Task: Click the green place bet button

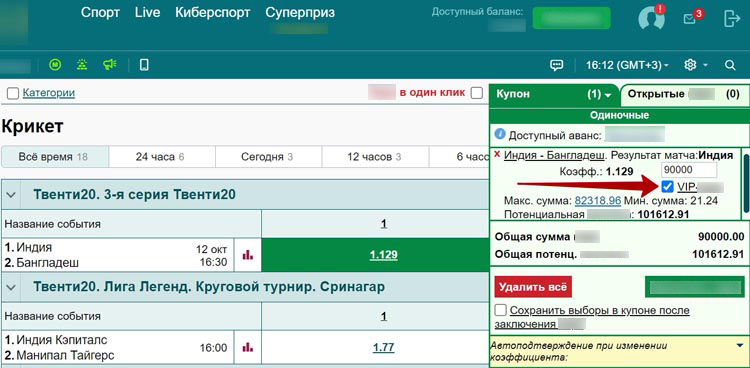Action: (x=695, y=287)
